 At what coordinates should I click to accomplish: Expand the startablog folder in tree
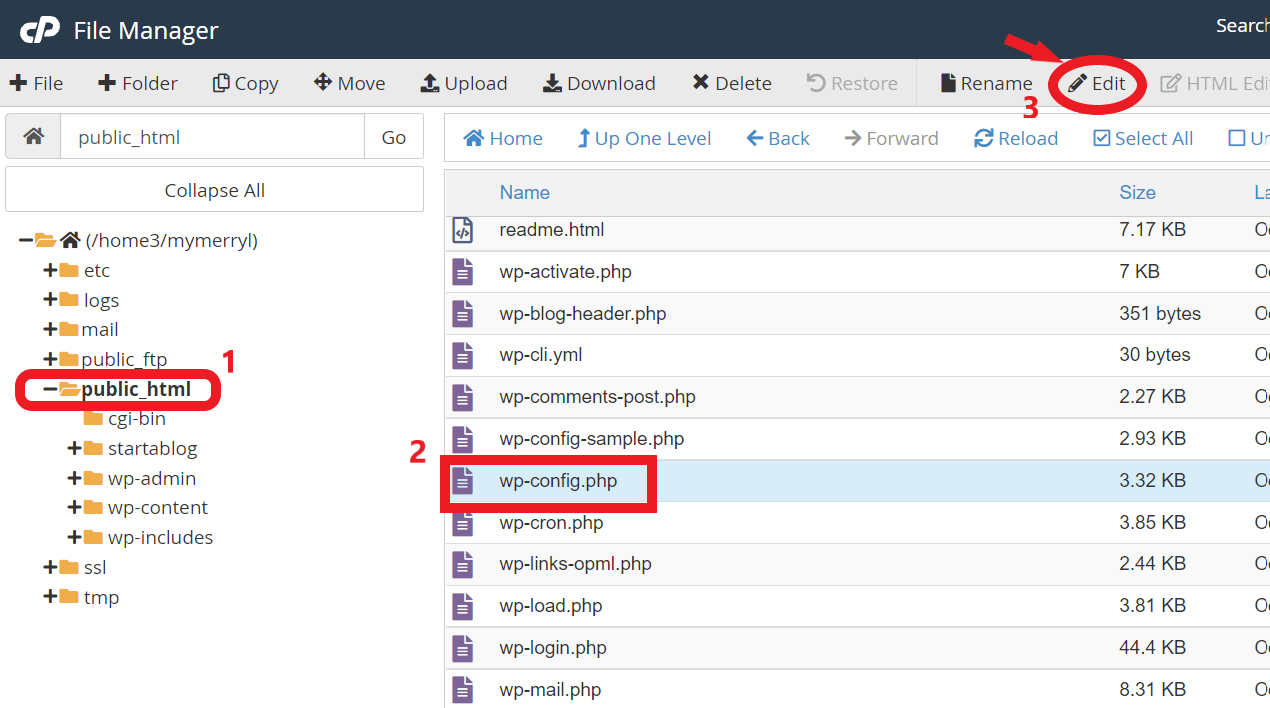click(x=74, y=448)
